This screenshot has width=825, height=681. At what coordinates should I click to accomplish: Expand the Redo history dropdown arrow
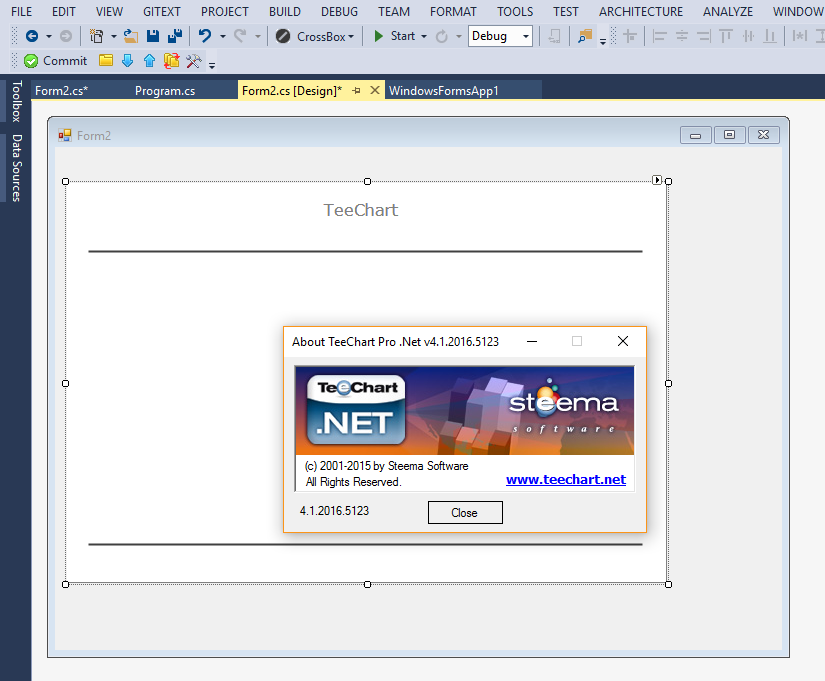[257, 36]
